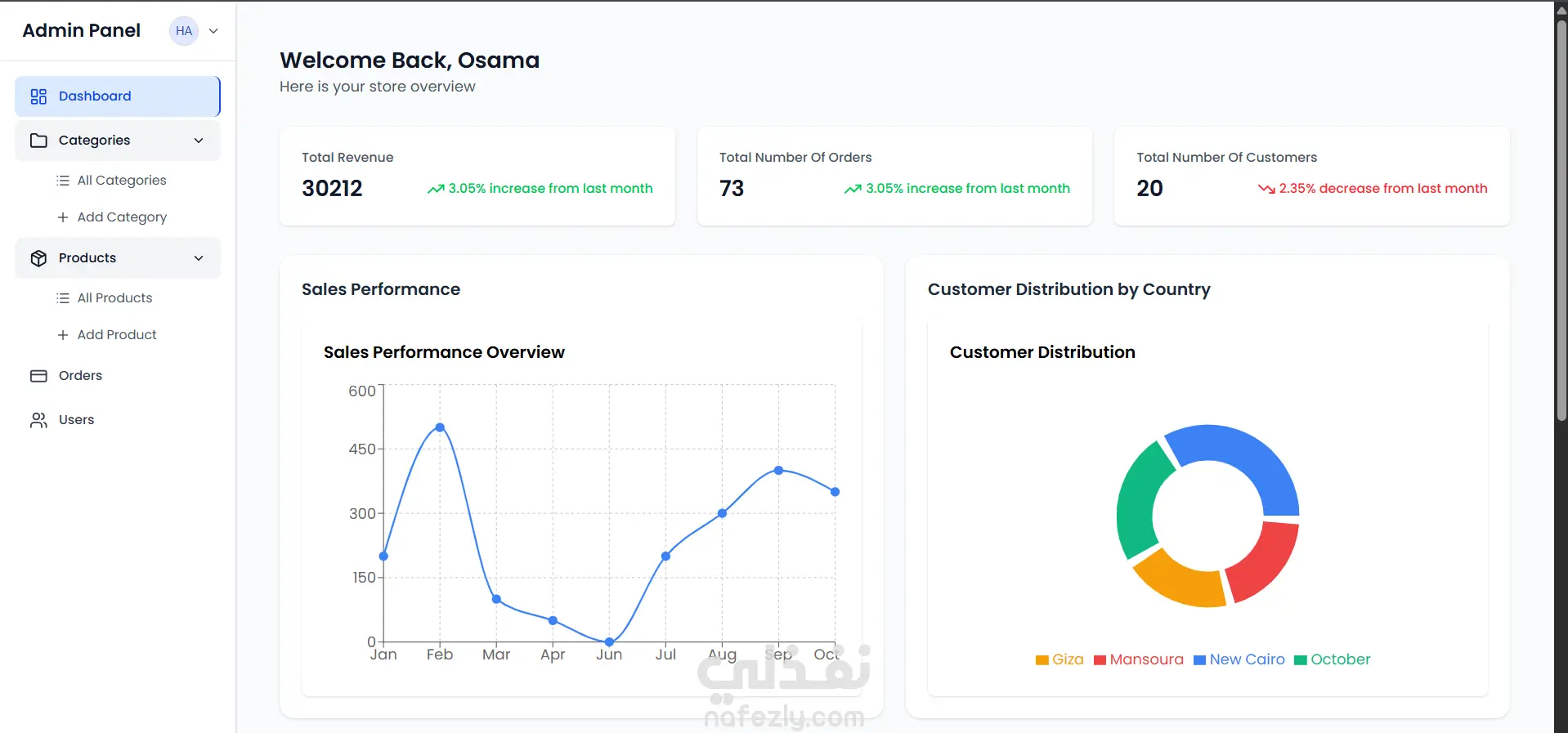Collapse the Categories section chevron

click(199, 141)
